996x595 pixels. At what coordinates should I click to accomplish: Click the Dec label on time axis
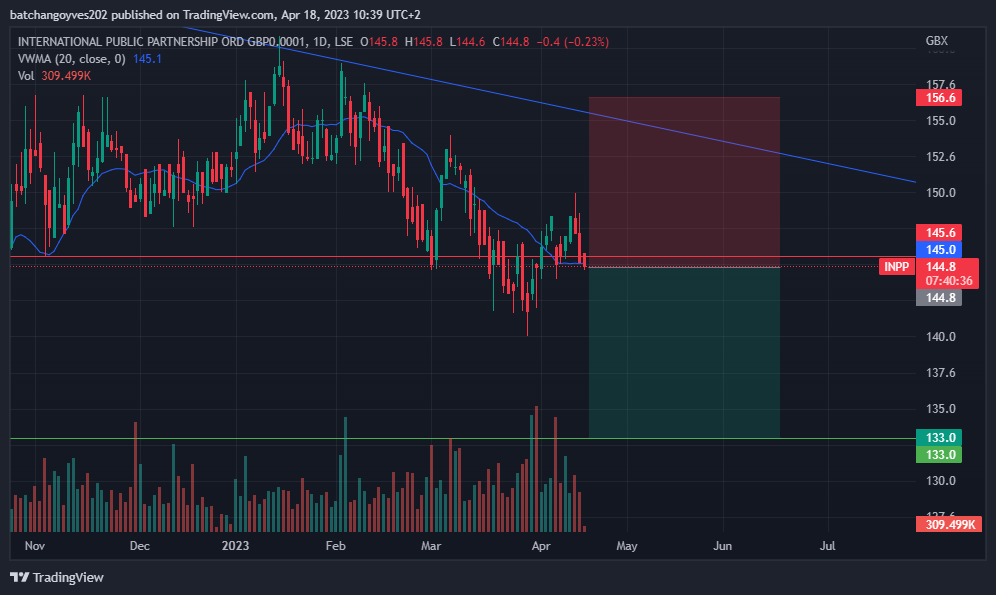click(140, 546)
